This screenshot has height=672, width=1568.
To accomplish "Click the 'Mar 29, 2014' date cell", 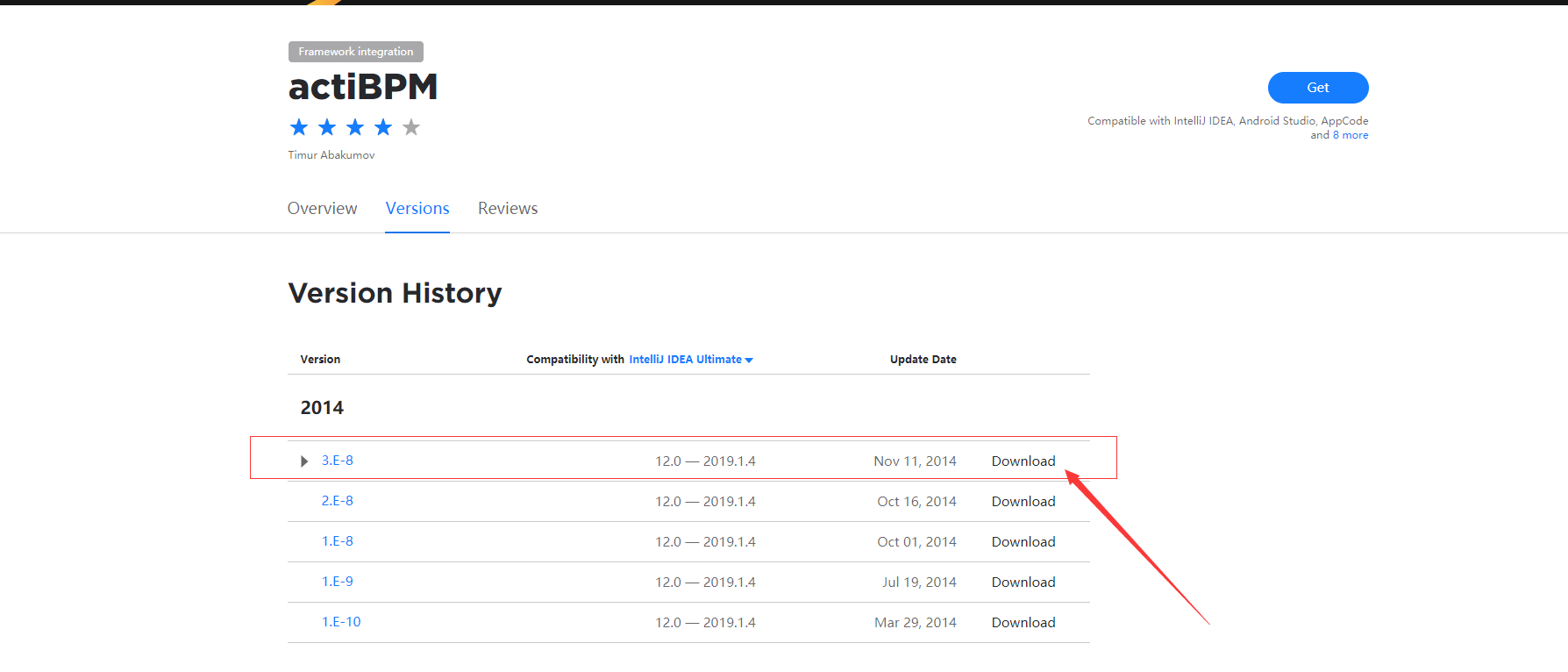I will (x=916, y=623).
